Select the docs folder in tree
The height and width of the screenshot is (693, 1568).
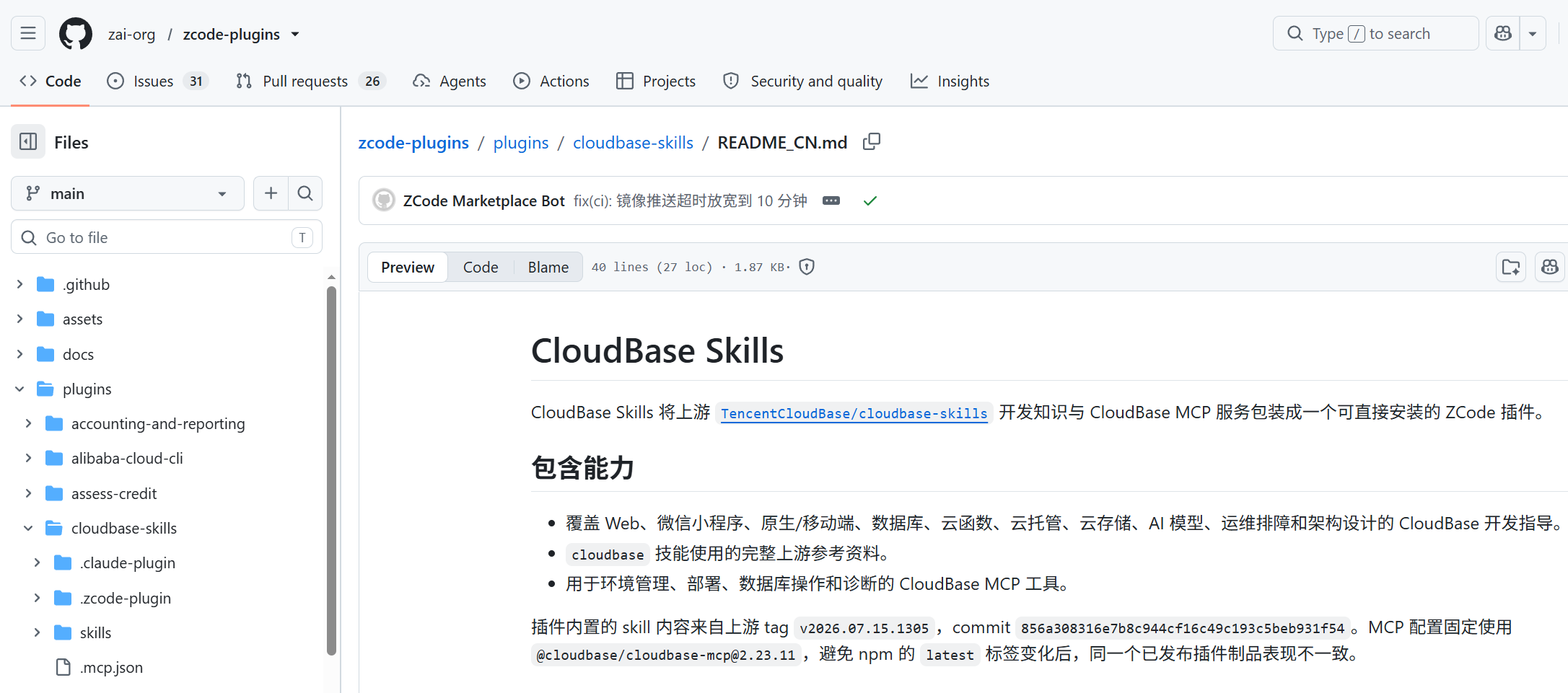coord(78,354)
